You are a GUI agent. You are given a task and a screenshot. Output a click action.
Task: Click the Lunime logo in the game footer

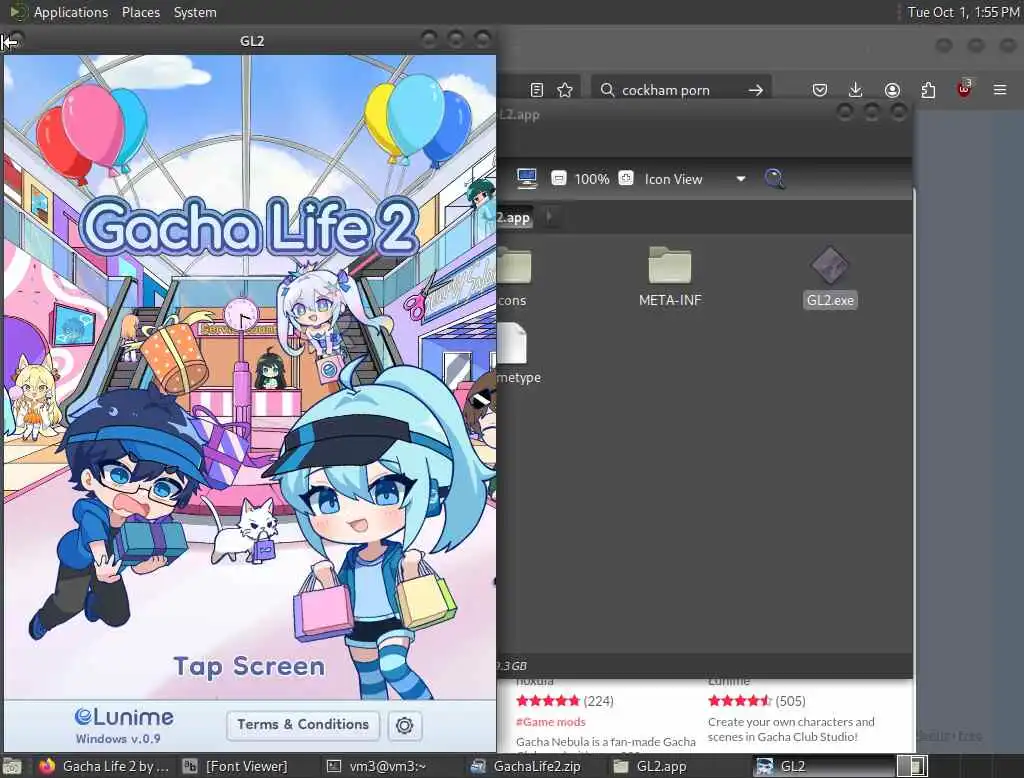point(123,717)
